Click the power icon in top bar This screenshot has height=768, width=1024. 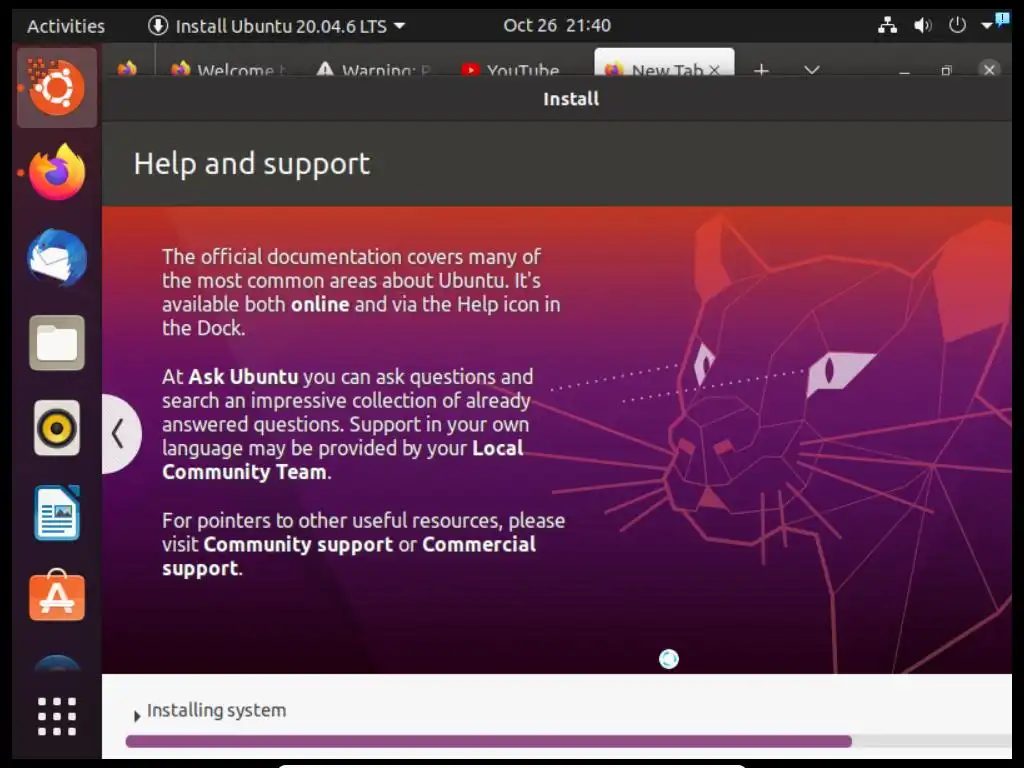957,25
